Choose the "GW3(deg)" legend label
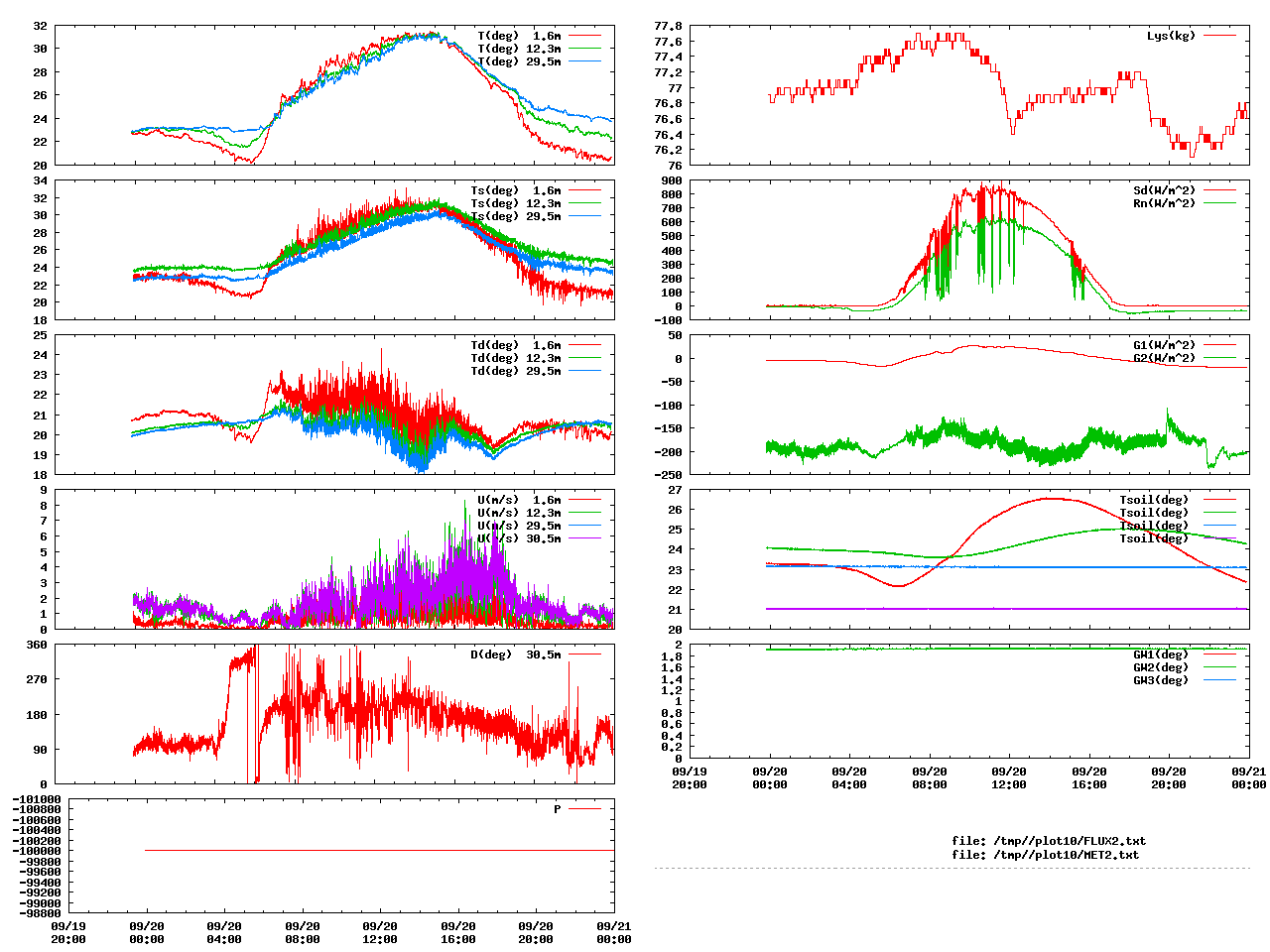 tap(1161, 680)
